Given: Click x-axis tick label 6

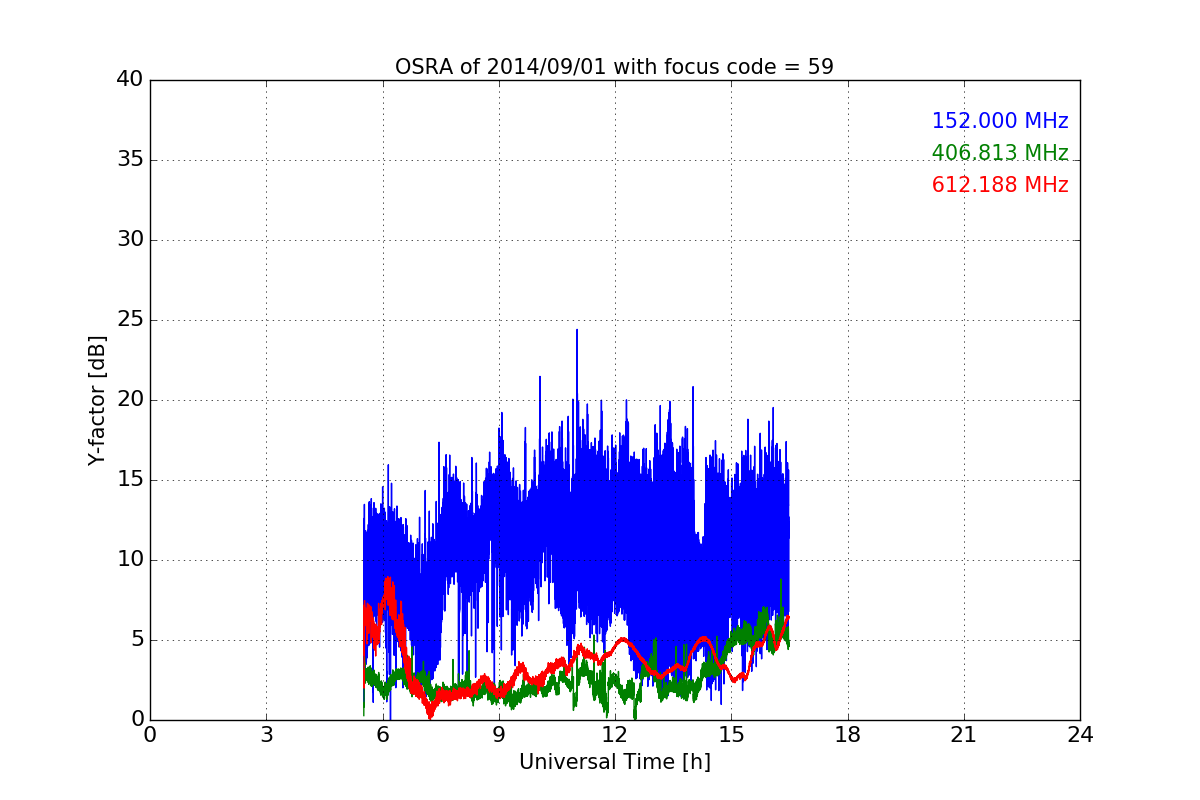Looking at the screenshot, I should click(383, 734).
